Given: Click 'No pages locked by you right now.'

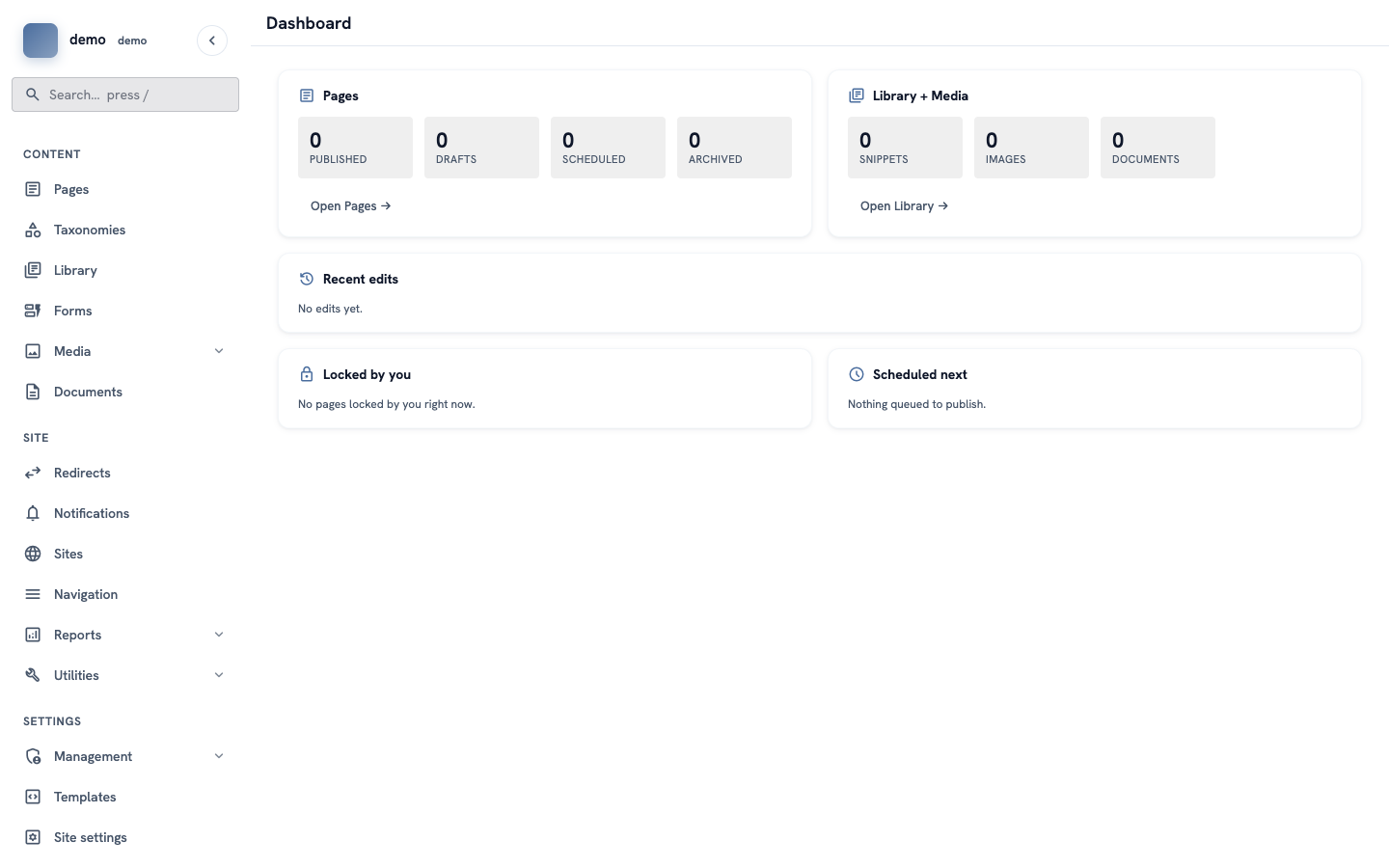Looking at the screenshot, I should pyautogui.click(x=386, y=404).
